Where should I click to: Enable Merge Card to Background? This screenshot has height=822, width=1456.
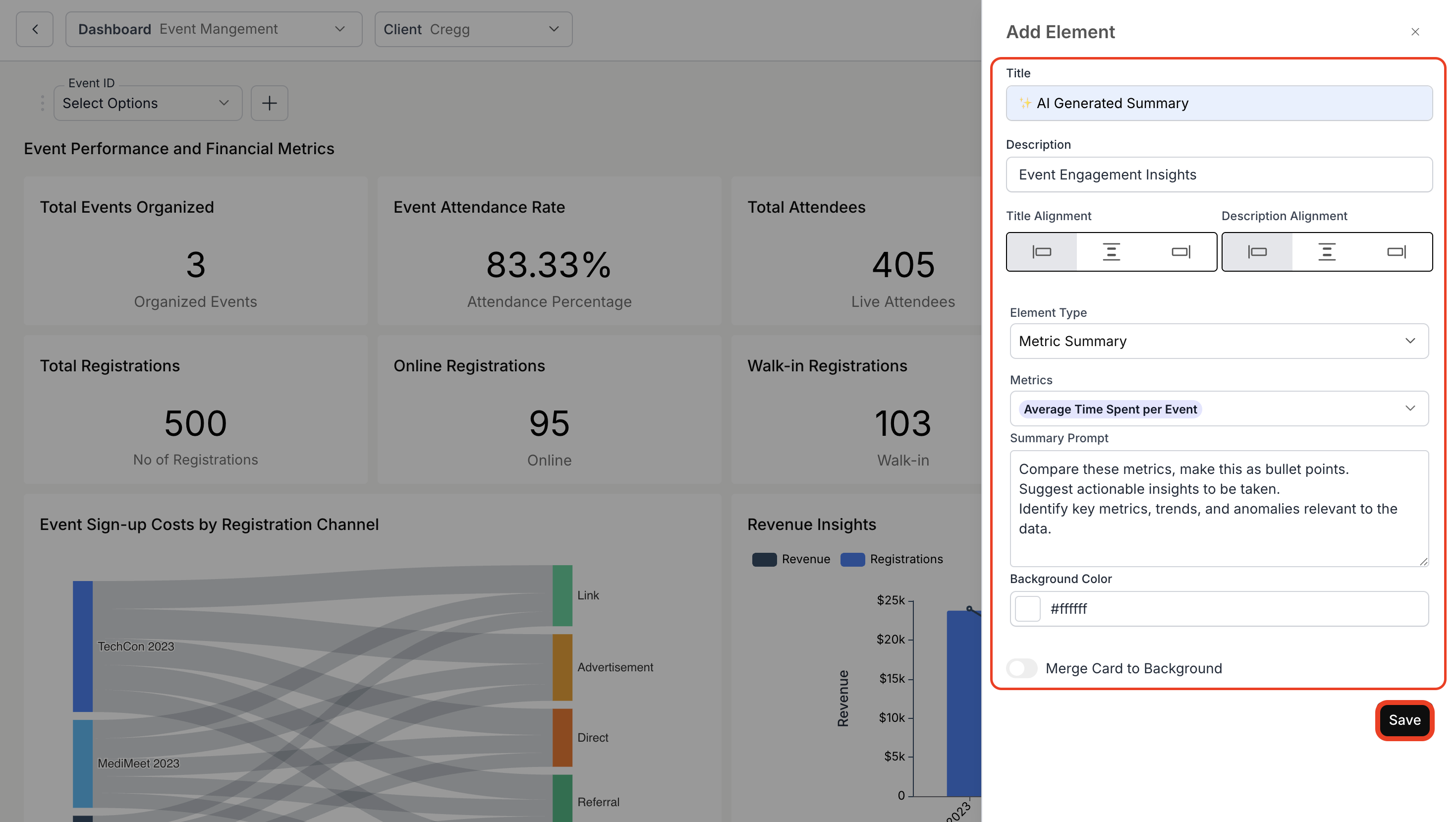coord(1022,668)
